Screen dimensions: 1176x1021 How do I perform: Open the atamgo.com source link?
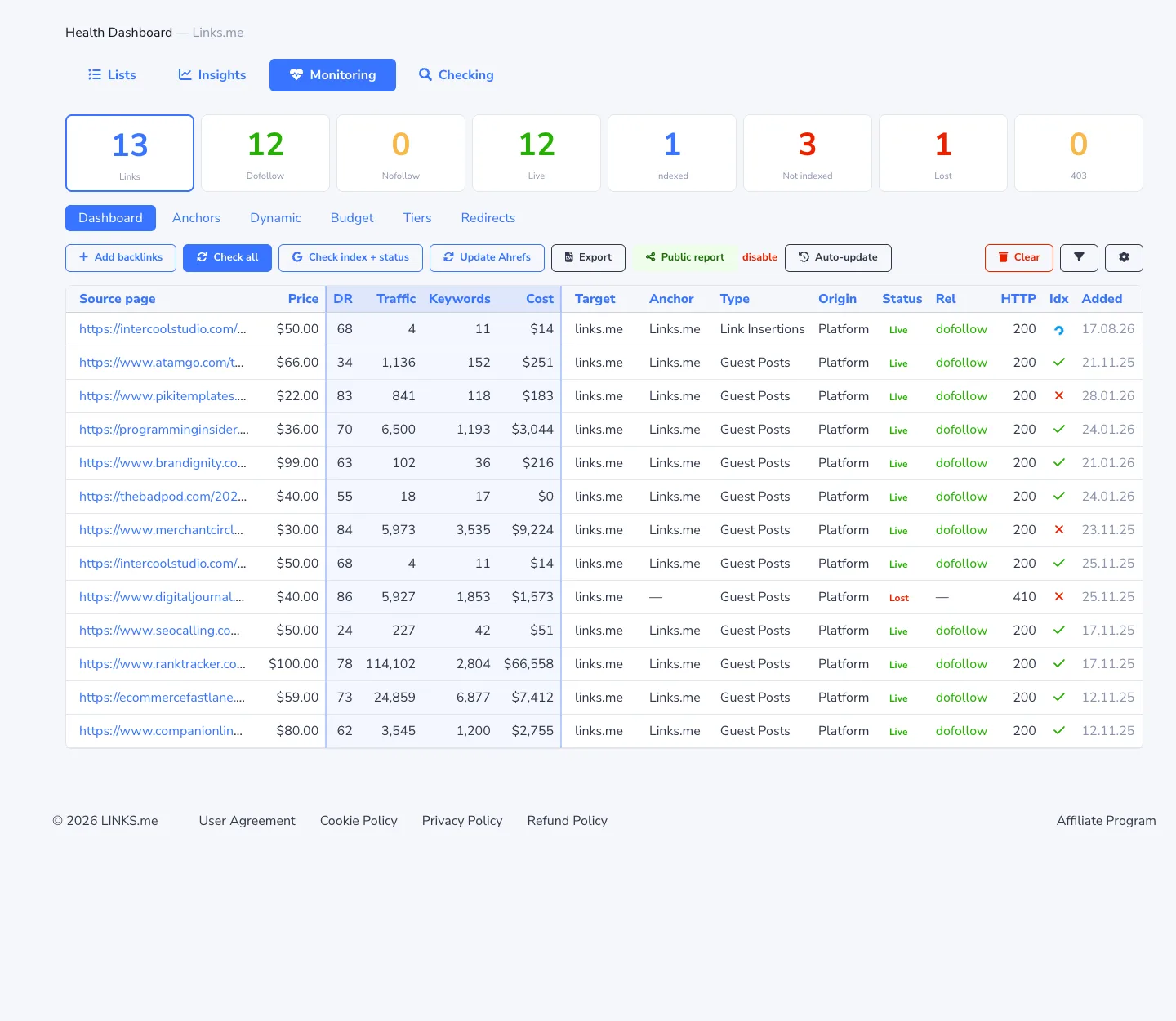[x=162, y=362]
